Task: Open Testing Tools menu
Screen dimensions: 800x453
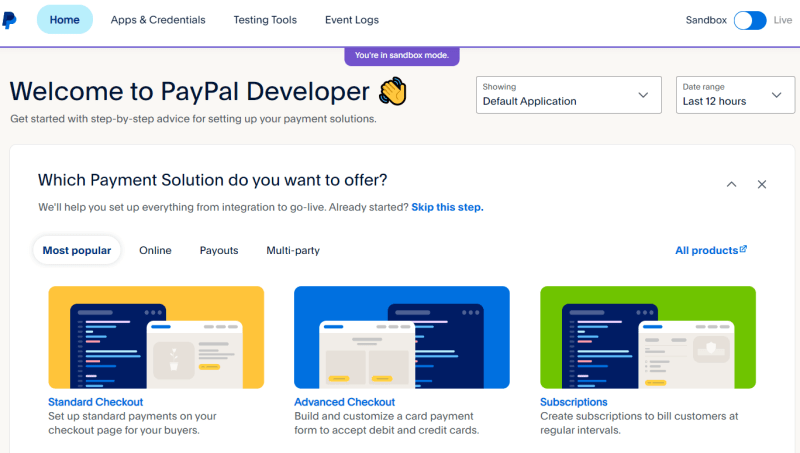Action: point(265,19)
